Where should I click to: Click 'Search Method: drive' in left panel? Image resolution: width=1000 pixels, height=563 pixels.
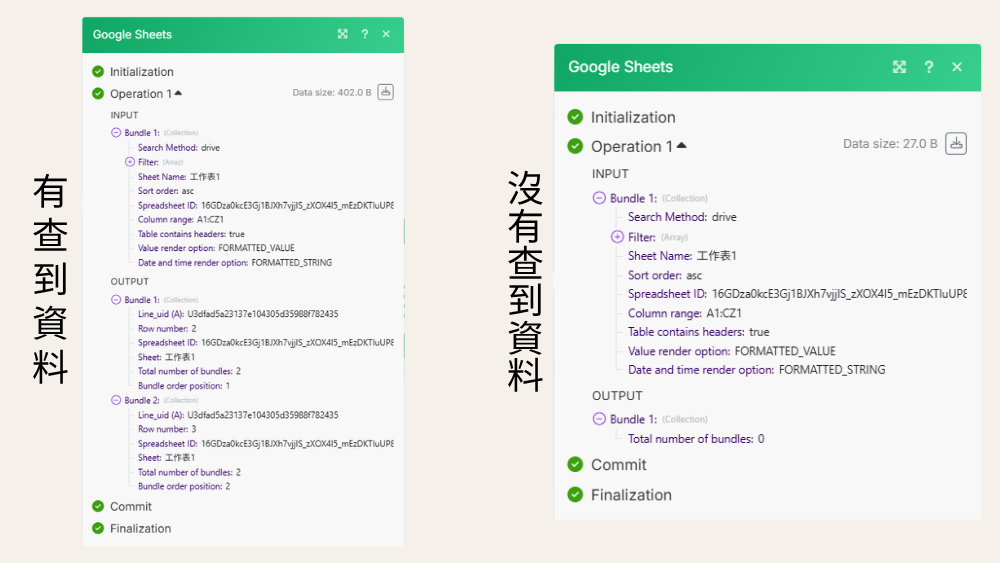click(179, 147)
